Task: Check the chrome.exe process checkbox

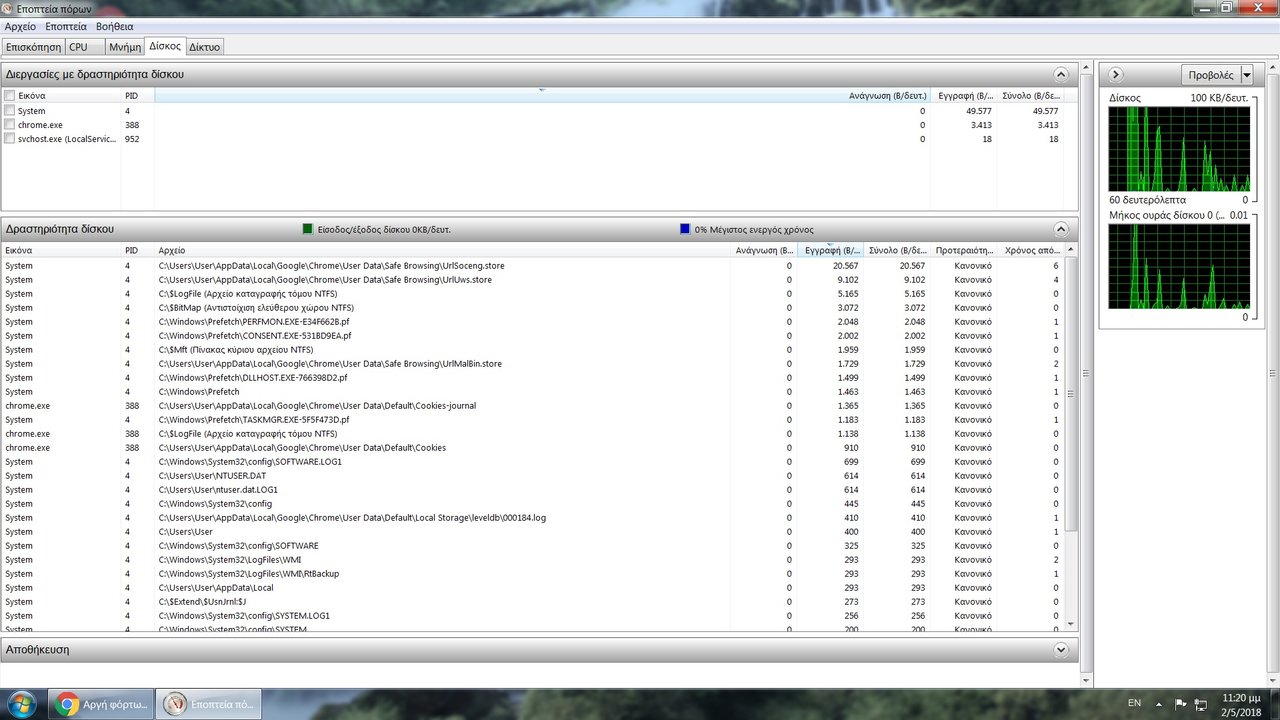Action: (x=10, y=125)
